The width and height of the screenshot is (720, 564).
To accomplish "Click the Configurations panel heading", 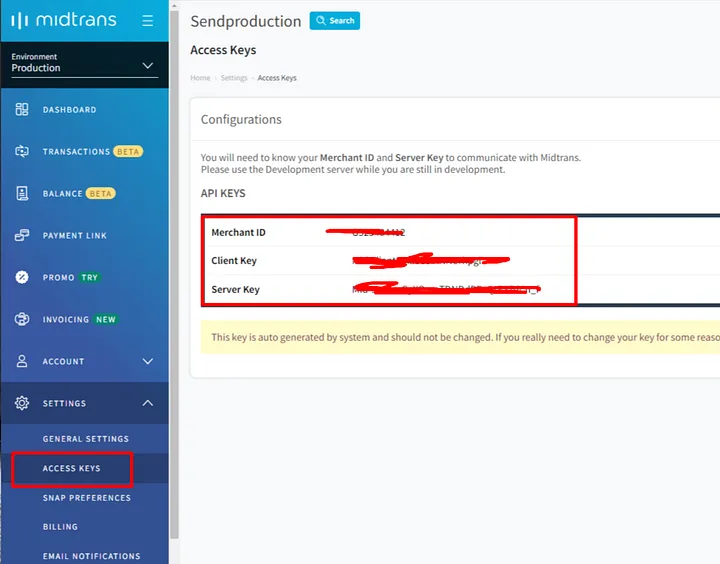I will [x=241, y=119].
